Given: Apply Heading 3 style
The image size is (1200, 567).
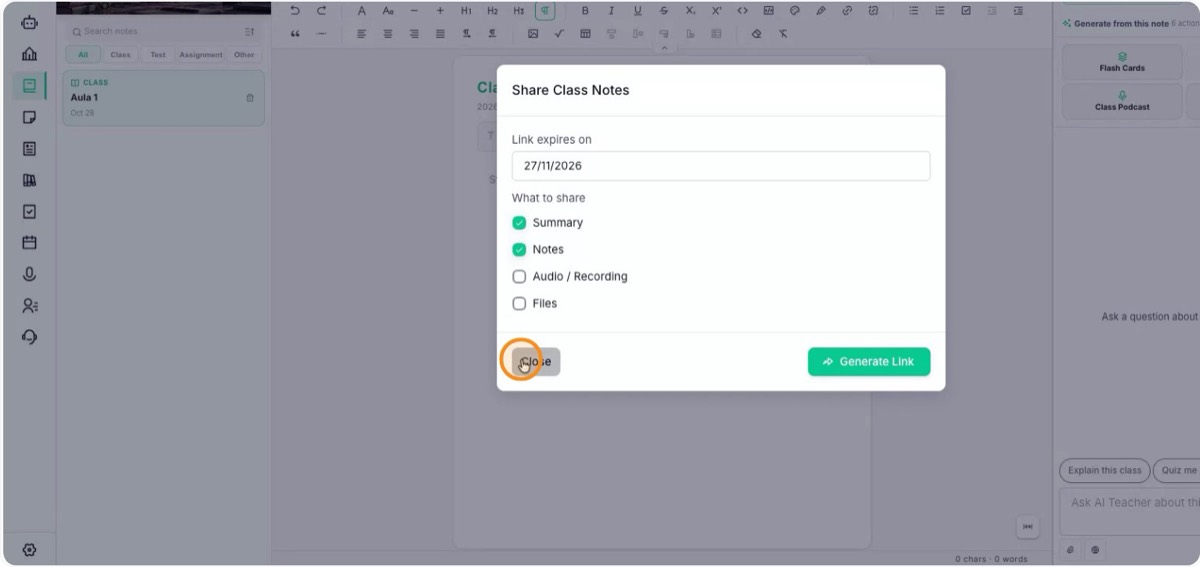Looking at the screenshot, I should (x=518, y=11).
